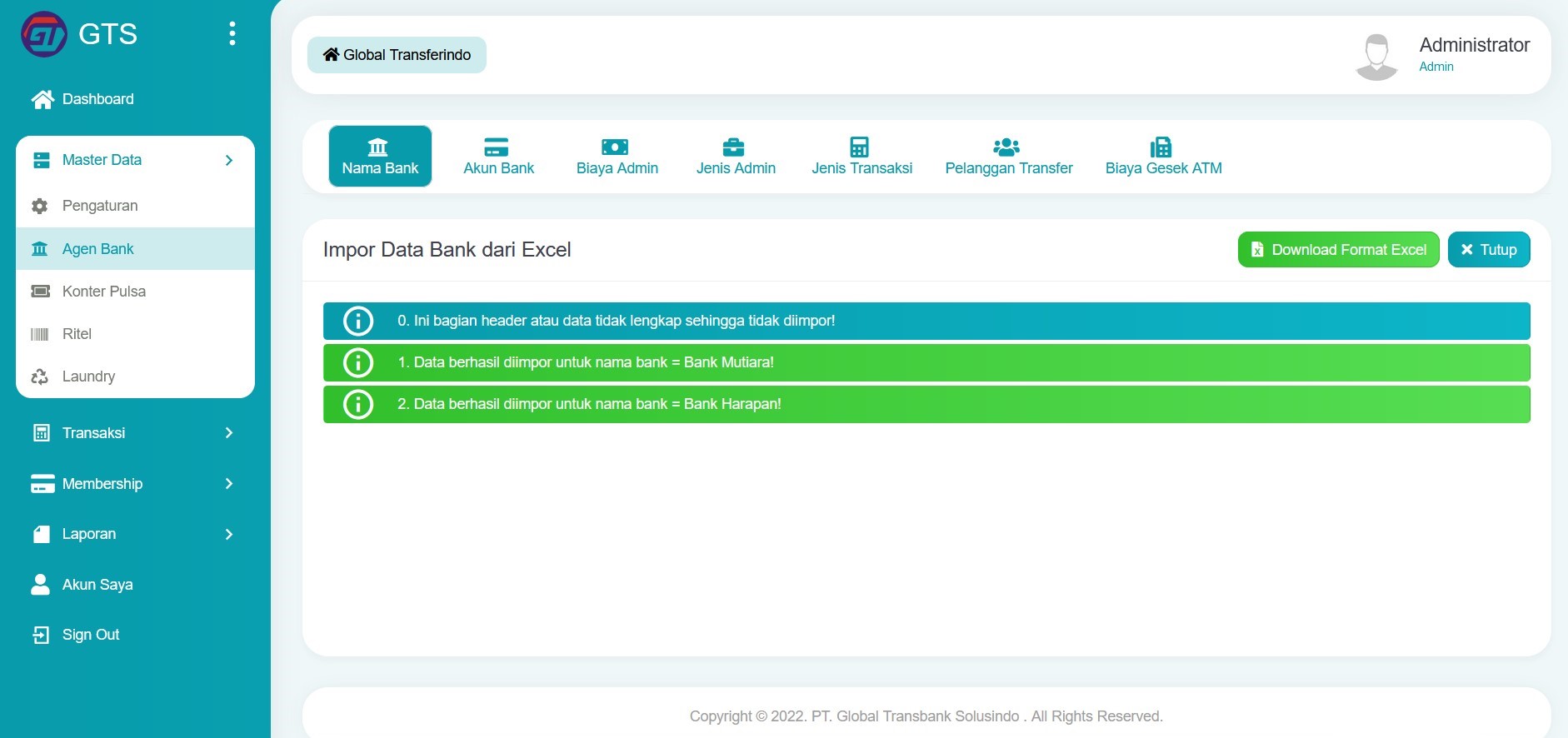Select the Ritel menu label
The image size is (1568, 738).
[77, 334]
